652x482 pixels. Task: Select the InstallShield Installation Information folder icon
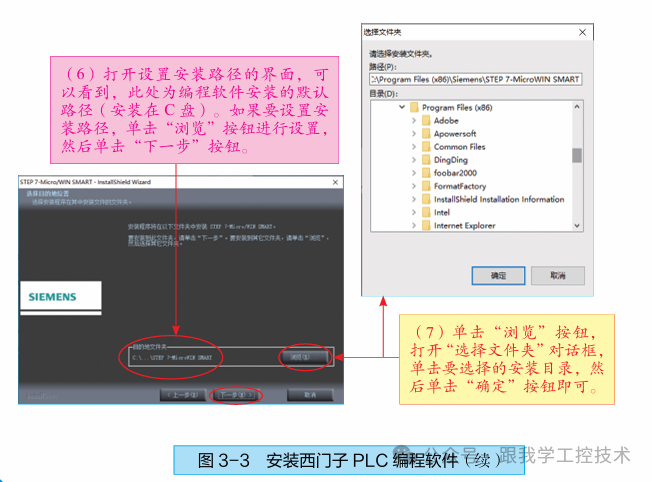coord(426,200)
